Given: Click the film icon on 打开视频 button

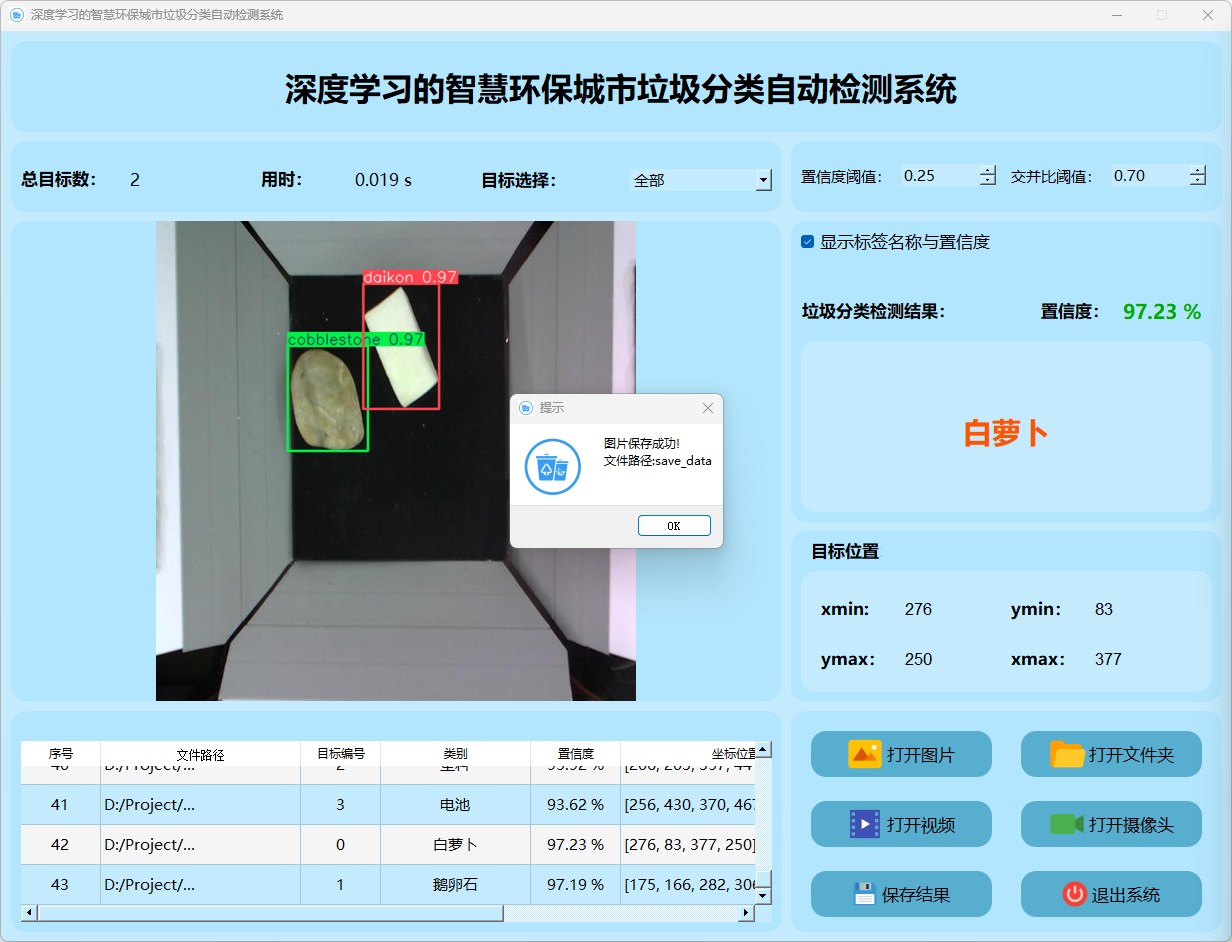Looking at the screenshot, I should point(864,824).
